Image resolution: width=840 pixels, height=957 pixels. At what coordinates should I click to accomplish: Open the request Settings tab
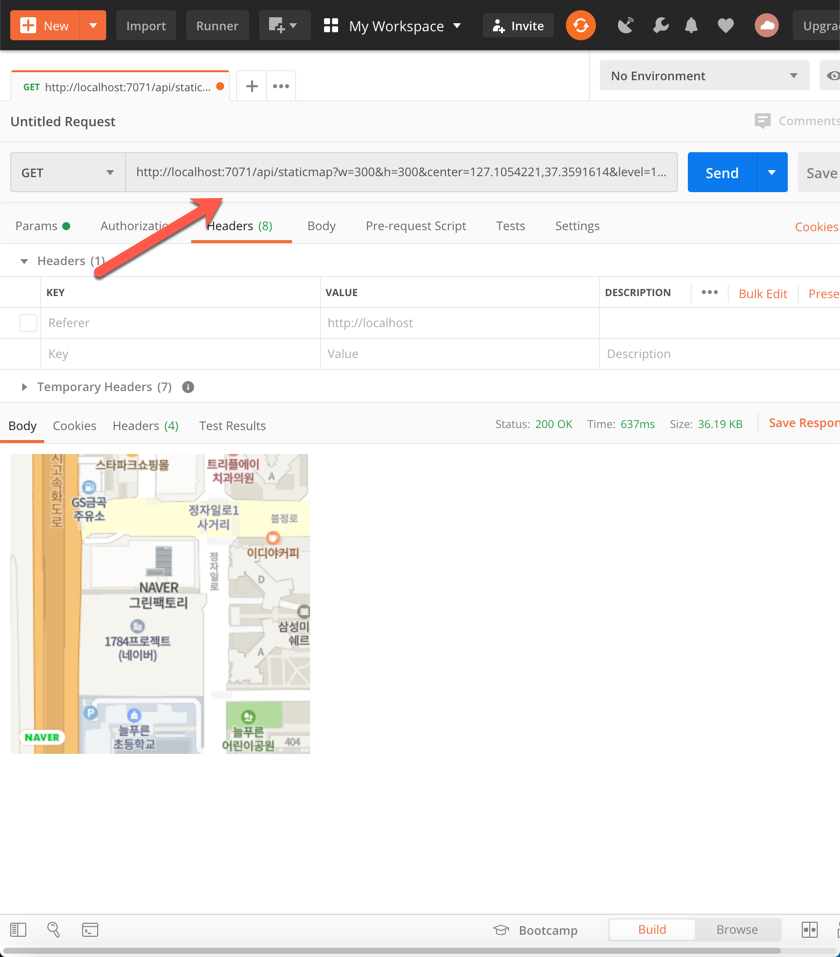(577, 226)
